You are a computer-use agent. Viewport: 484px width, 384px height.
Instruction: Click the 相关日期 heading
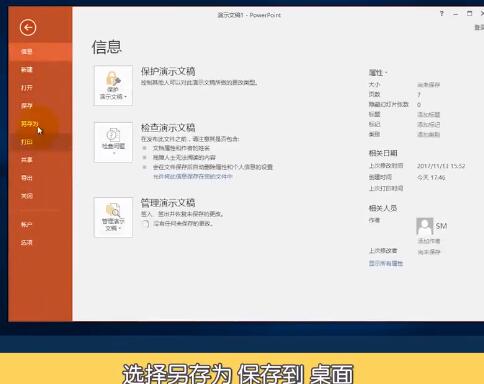[x=383, y=153]
